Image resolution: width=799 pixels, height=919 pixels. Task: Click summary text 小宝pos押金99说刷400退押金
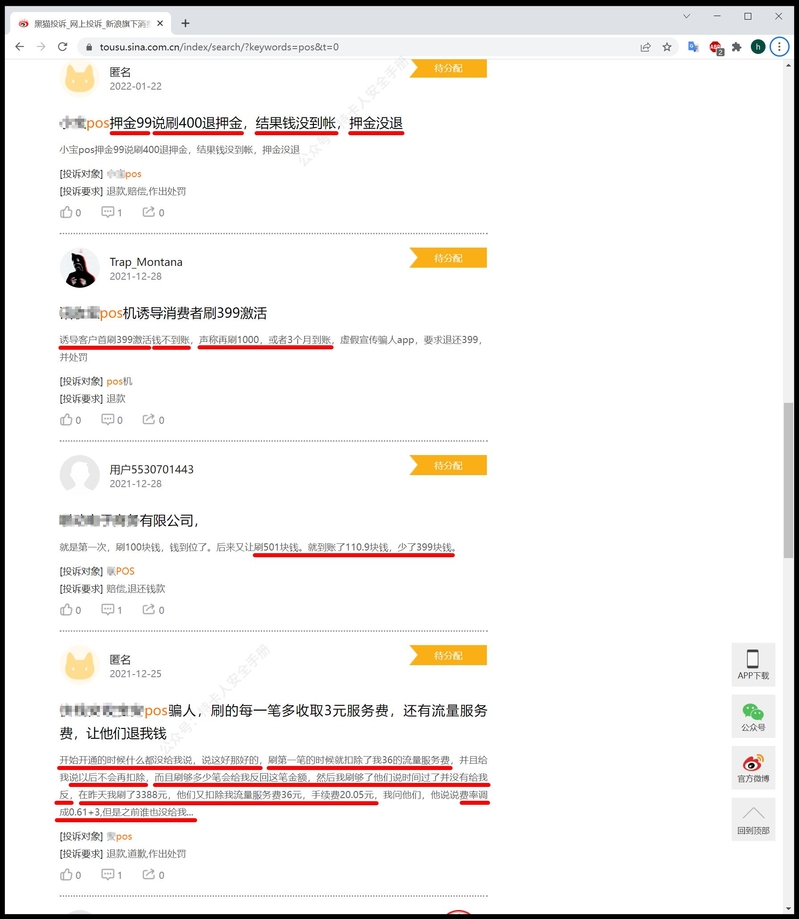(x=179, y=150)
